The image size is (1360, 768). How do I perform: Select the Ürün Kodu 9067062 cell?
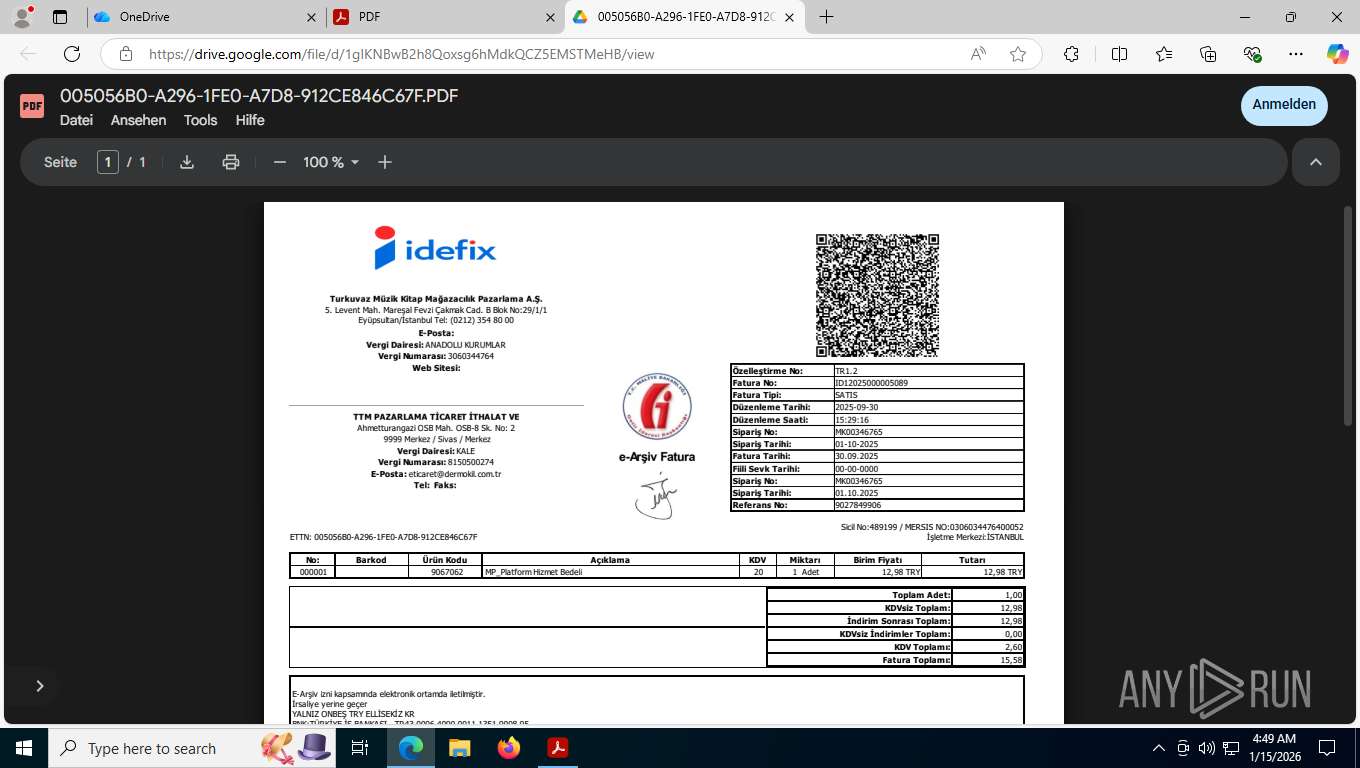tap(446, 572)
